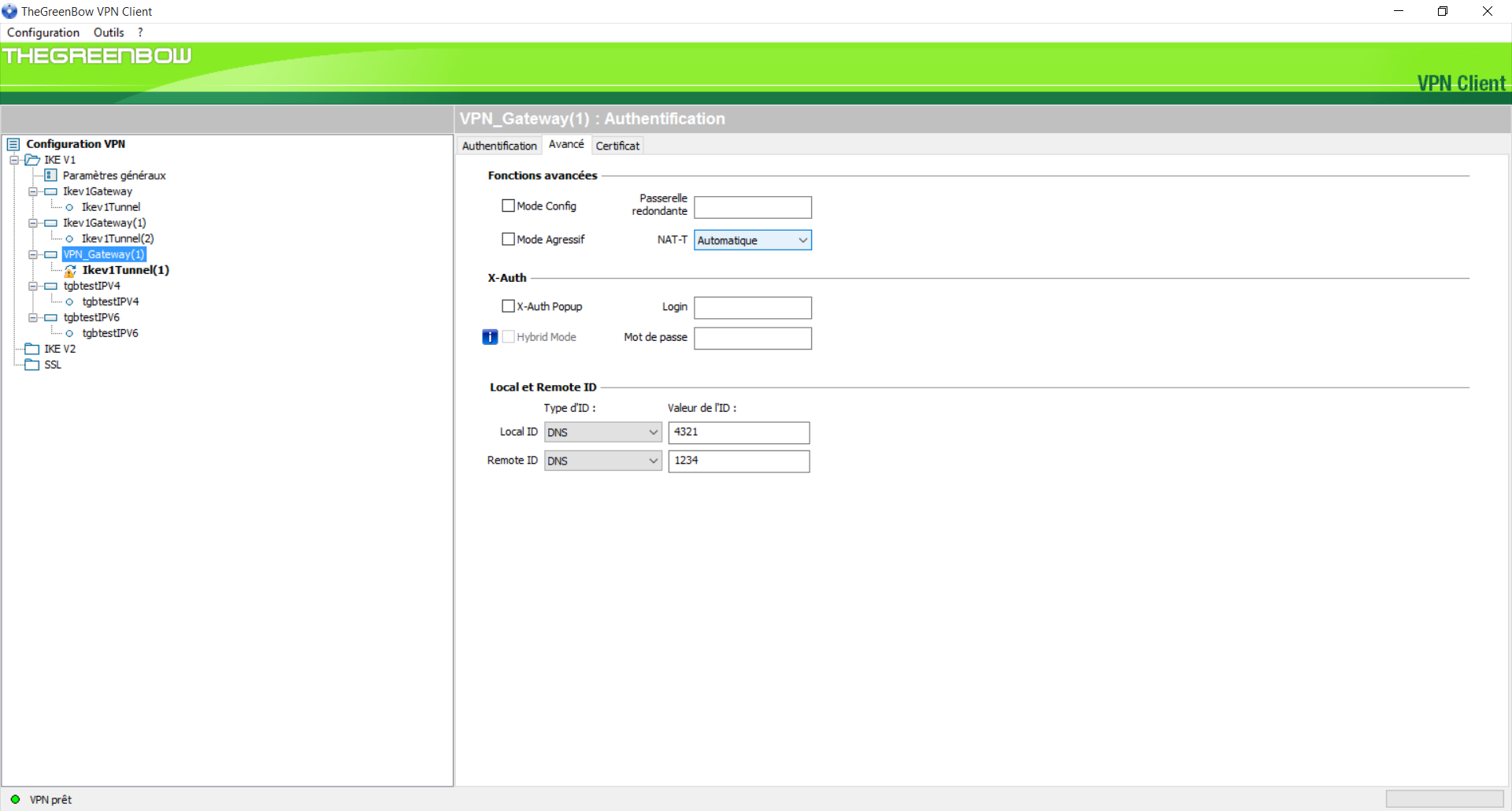Click the Ikev1Gateway(1) gateway icon
This screenshot has width=1512, height=811.
pos(51,223)
